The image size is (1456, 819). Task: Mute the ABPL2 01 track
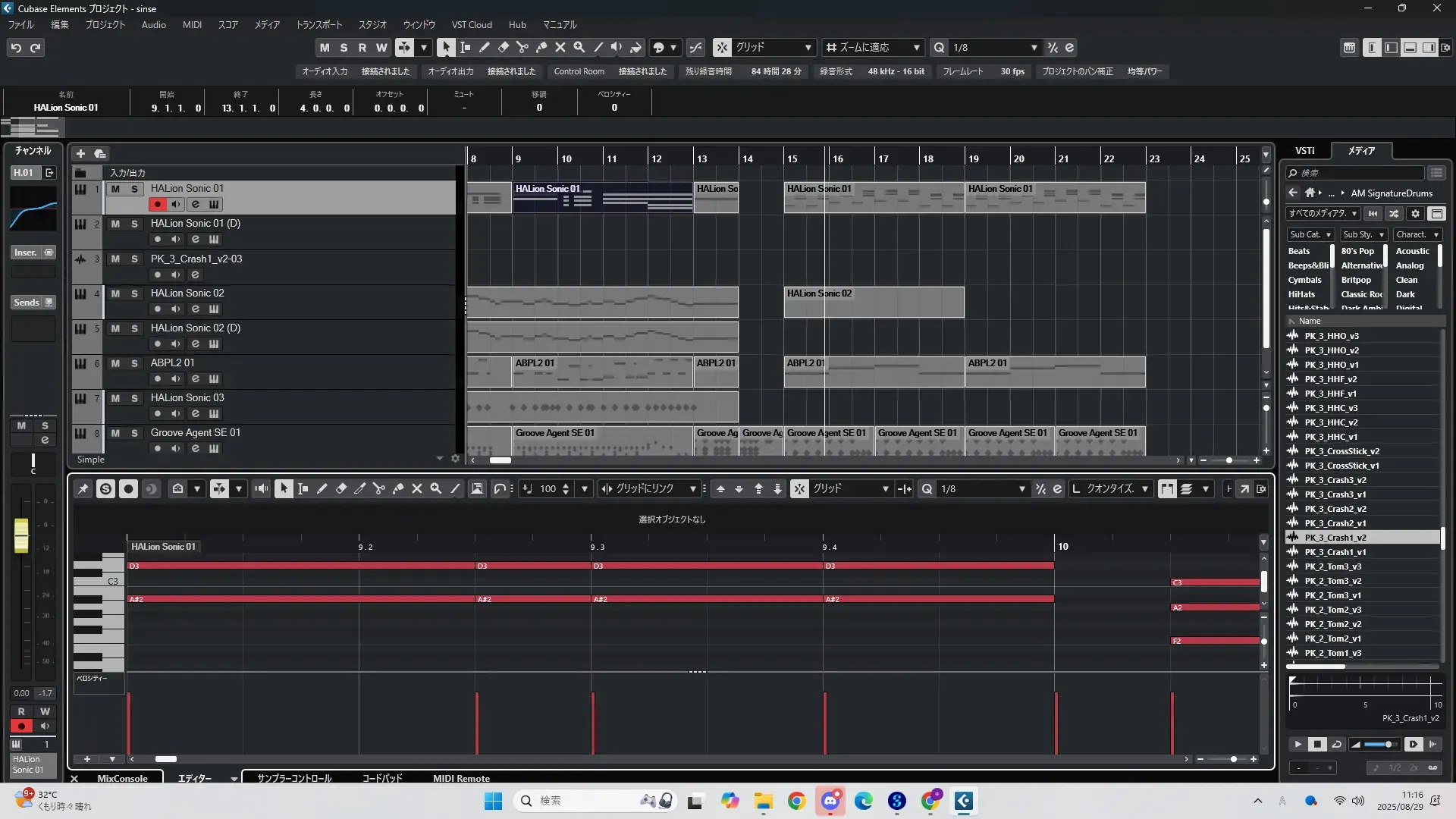[x=115, y=363]
